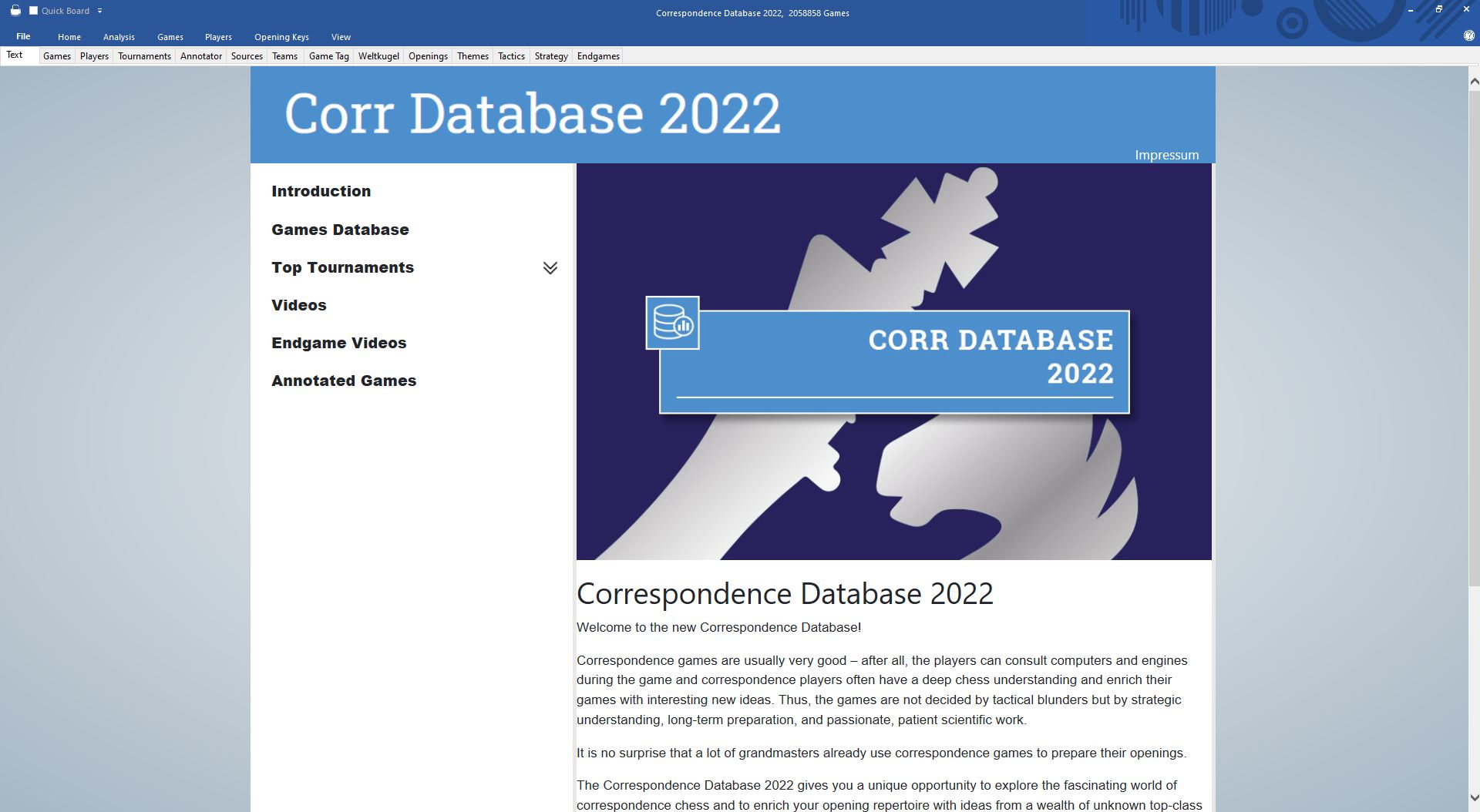Open the Opening Keys menu
1480x812 pixels.
pos(281,37)
